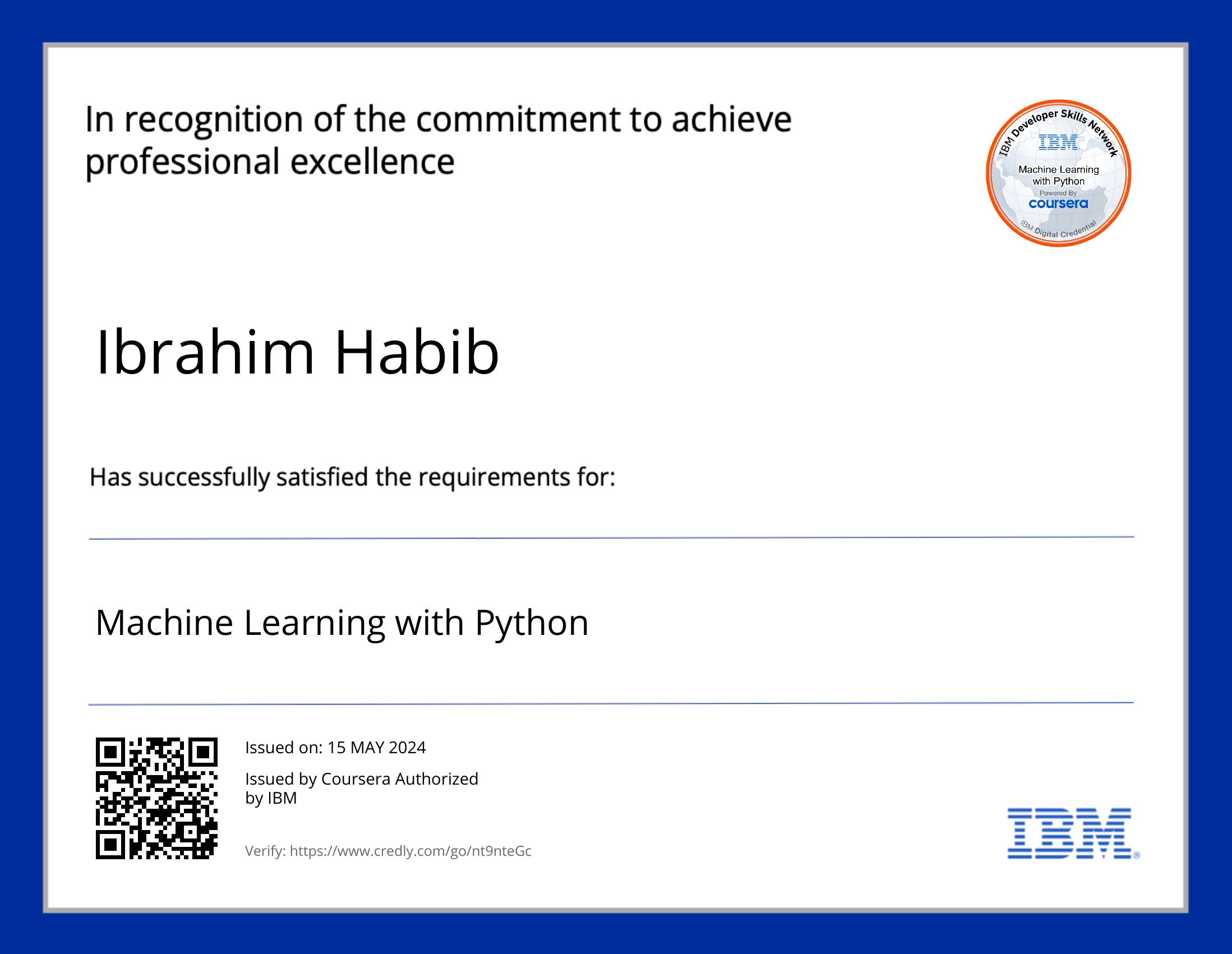Click the 'professional excellence' line
Viewport: 1232px width, 954px height.
[x=270, y=163]
